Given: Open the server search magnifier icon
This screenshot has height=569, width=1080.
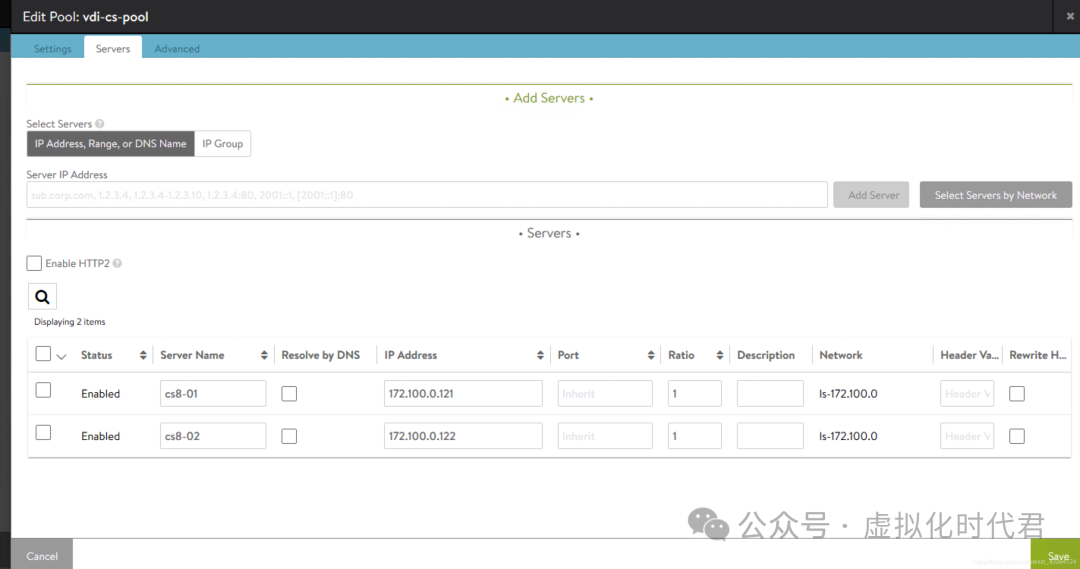Looking at the screenshot, I should click(x=42, y=297).
